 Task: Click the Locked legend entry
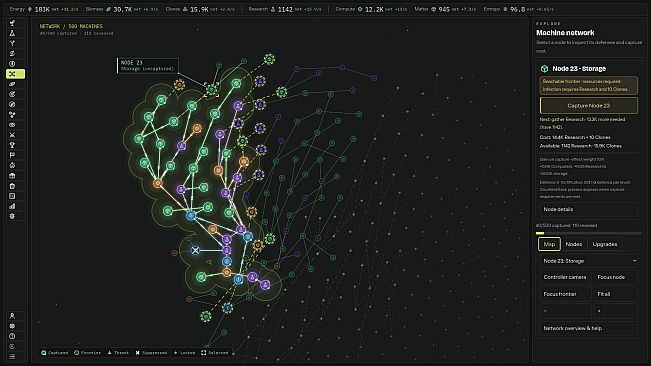184,353
